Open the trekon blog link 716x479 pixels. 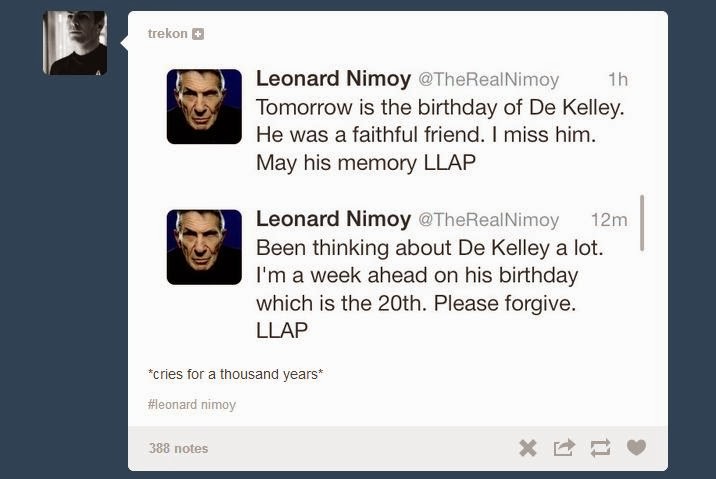tap(167, 34)
